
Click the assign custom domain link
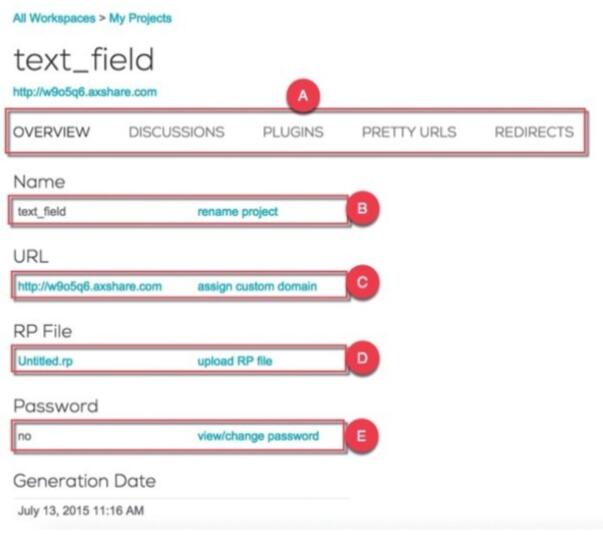coord(257,287)
